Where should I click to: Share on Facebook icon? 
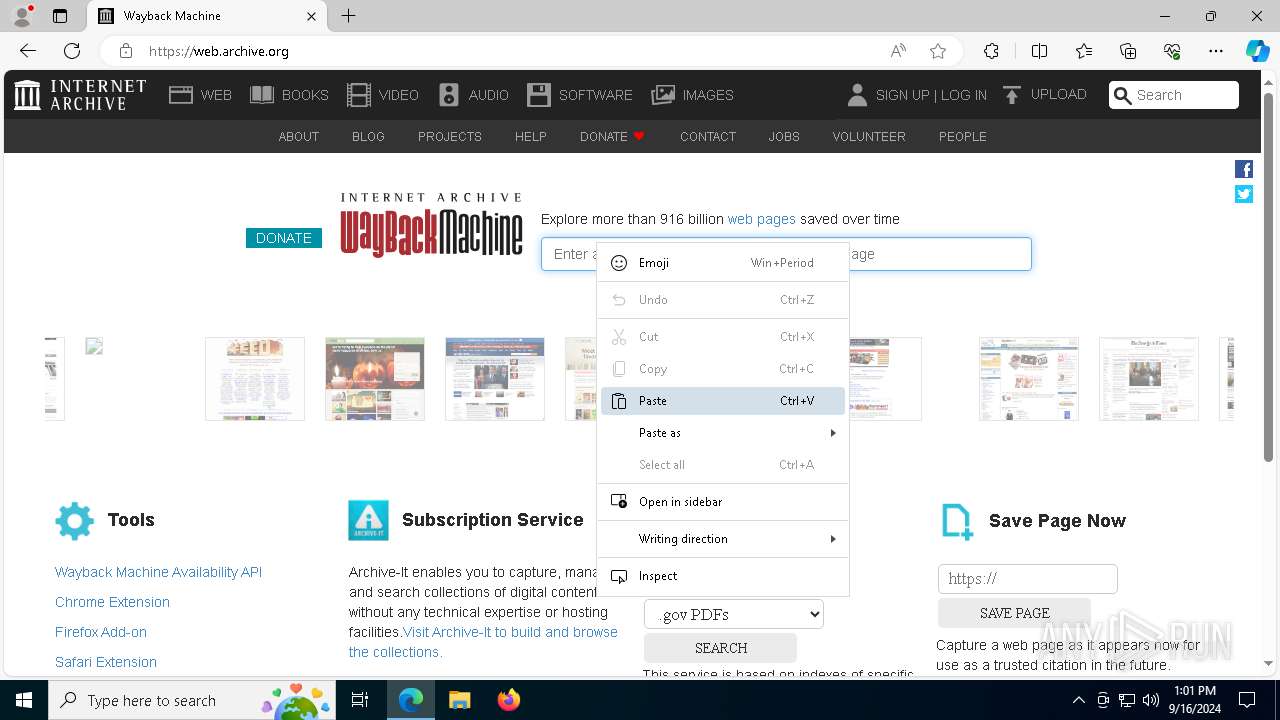1244,169
